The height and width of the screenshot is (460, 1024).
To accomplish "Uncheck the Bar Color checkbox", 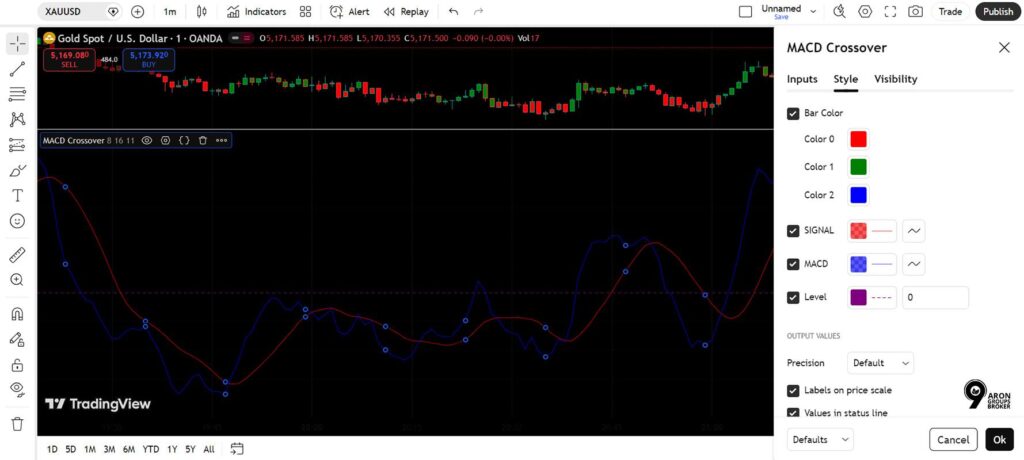I will coord(793,114).
